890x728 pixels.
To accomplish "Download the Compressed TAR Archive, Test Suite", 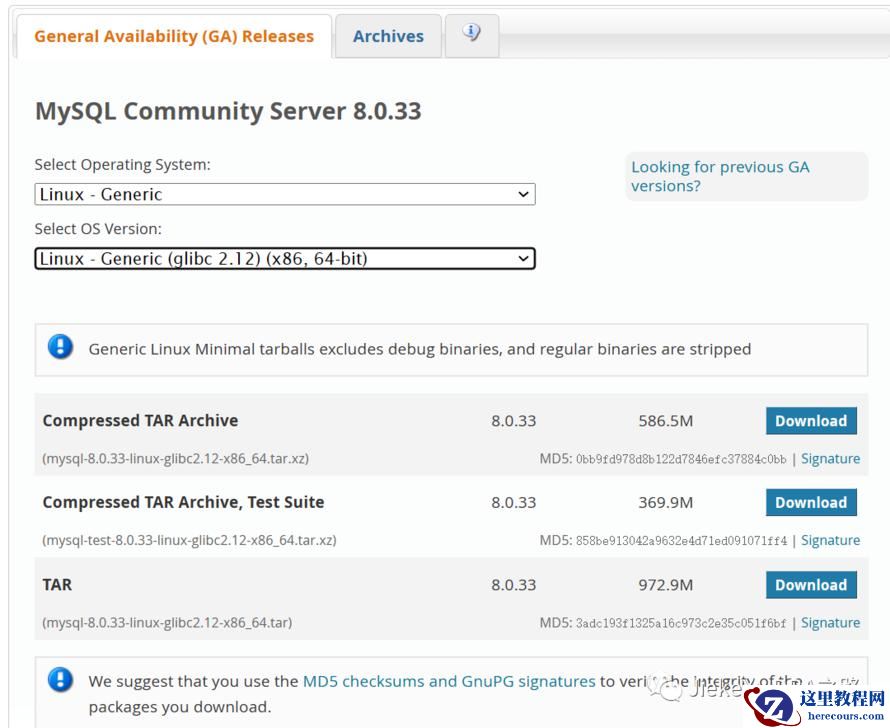I will tap(811, 503).
